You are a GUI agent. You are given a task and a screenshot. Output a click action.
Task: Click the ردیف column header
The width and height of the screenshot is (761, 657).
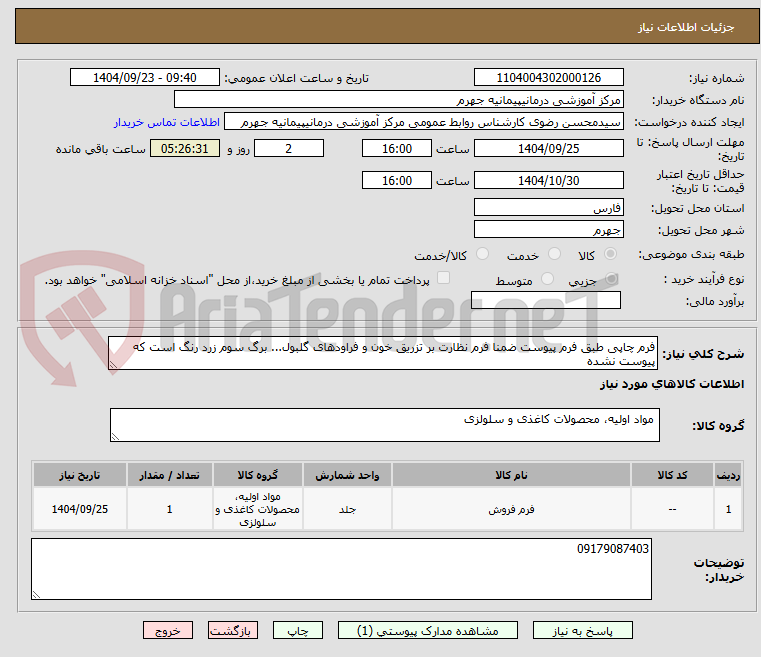point(728,475)
